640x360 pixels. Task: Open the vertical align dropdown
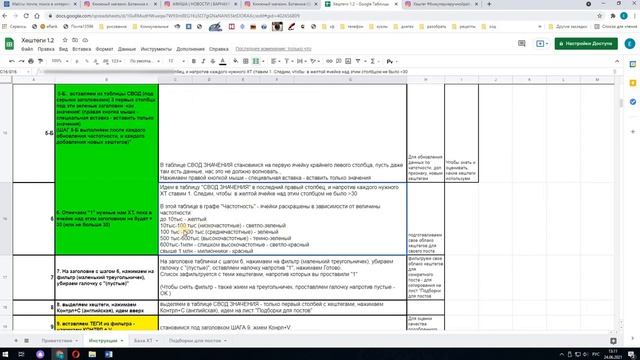pos(288,61)
